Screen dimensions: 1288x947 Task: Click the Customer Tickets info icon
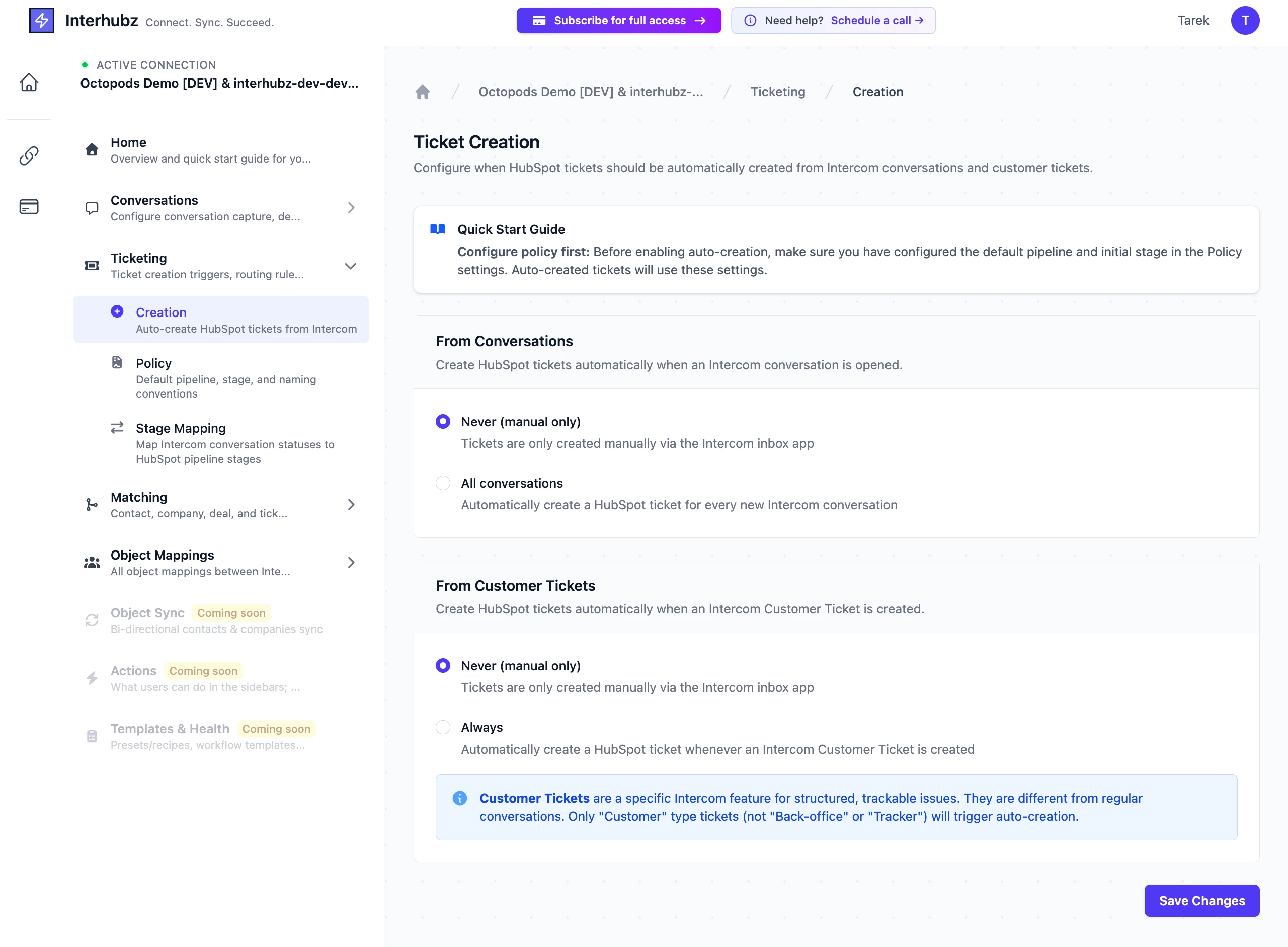coord(460,798)
